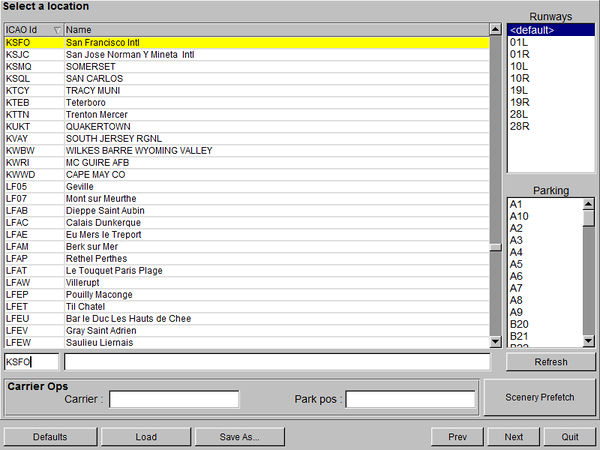Click the ICAO Id column sort arrow
The height and width of the screenshot is (450, 600).
pos(56,30)
